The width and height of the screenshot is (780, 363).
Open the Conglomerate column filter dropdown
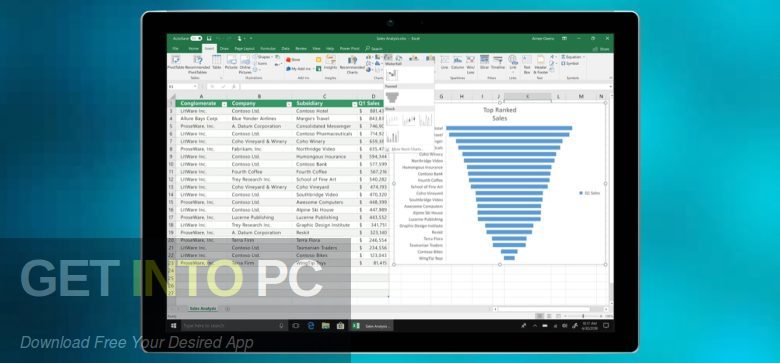pyautogui.click(x=224, y=104)
